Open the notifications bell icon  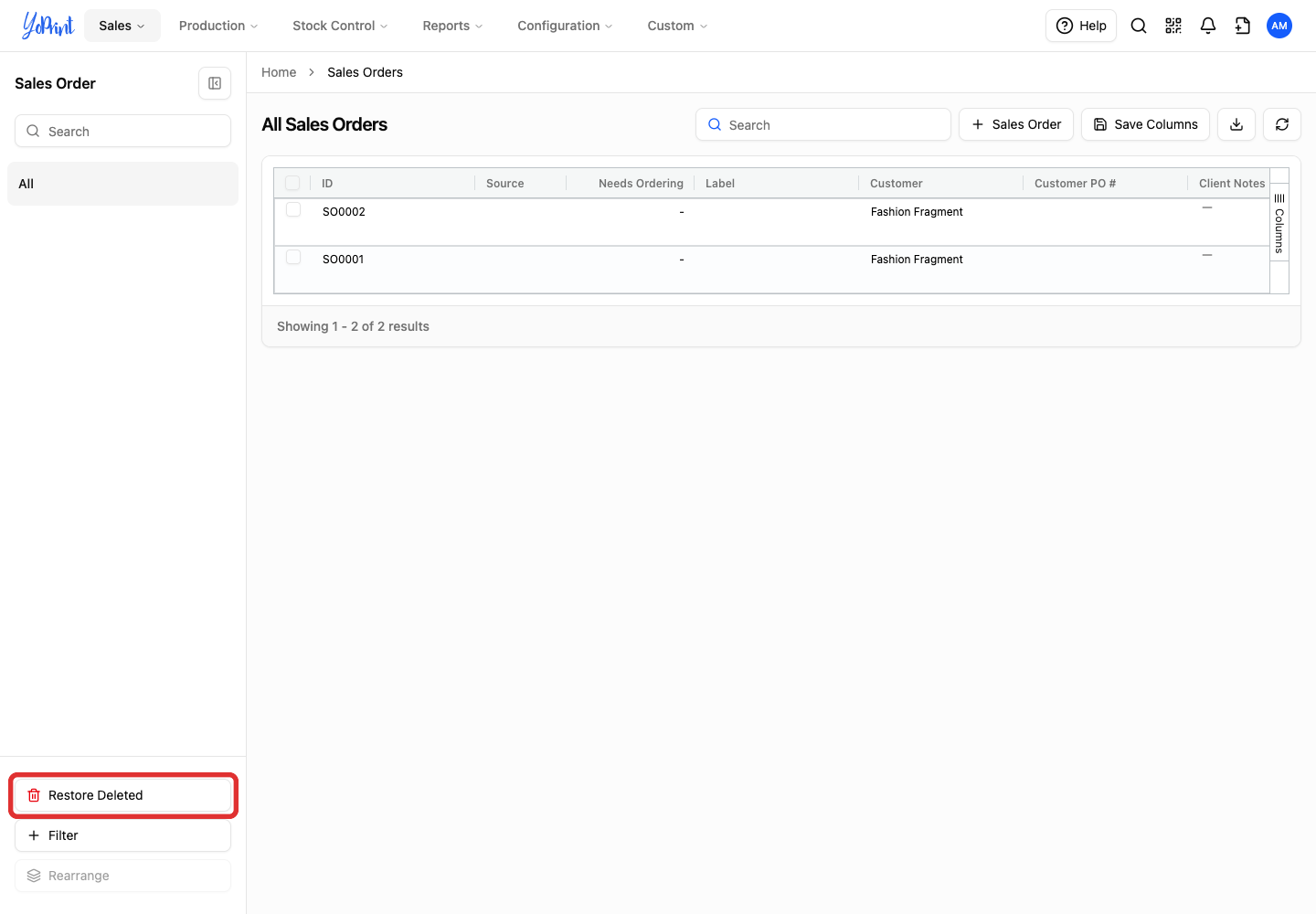click(x=1208, y=26)
